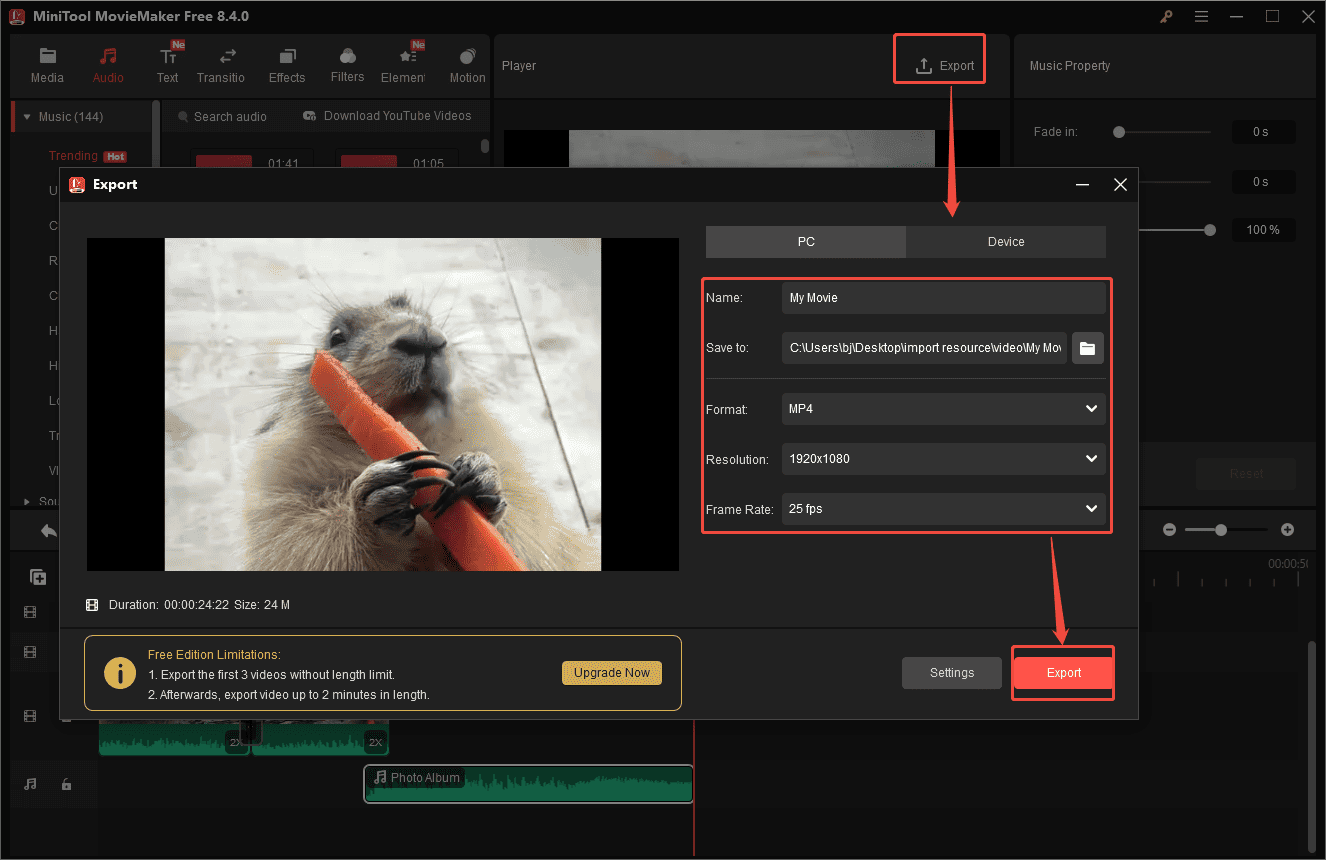The image size is (1326, 860).
Task: Open the Media tab icon
Action: coord(47,63)
